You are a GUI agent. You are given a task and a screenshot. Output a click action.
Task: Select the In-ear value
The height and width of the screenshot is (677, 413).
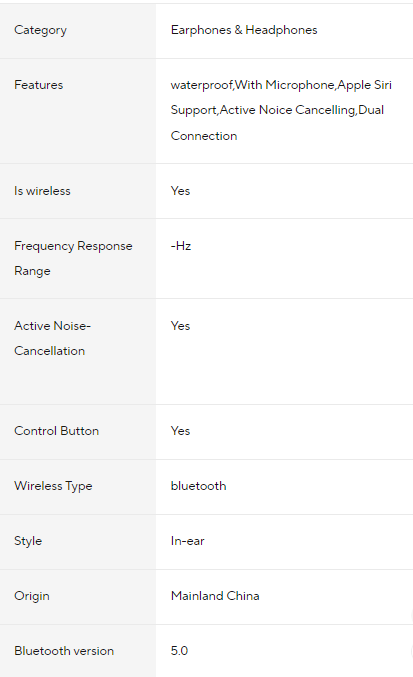187,541
